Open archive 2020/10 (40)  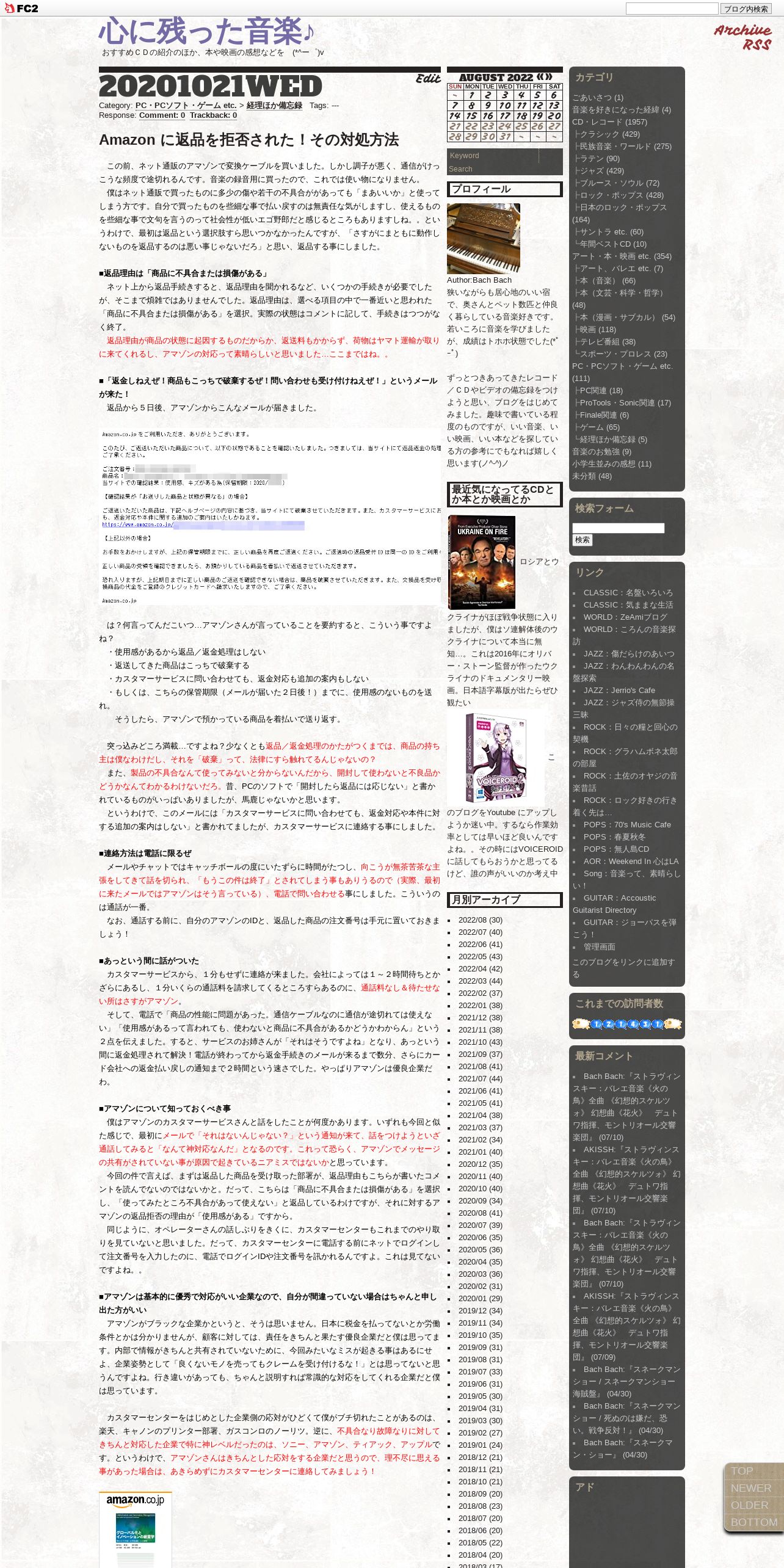tap(480, 1189)
